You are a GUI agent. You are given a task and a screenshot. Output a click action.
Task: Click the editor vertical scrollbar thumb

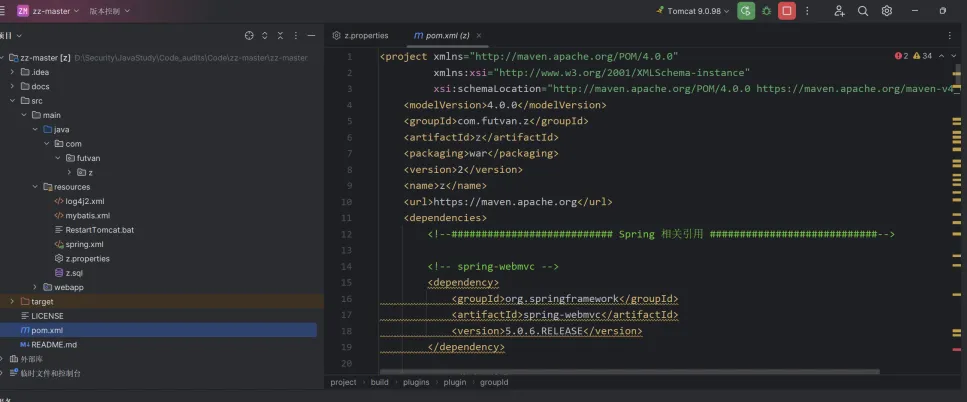point(957,76)
